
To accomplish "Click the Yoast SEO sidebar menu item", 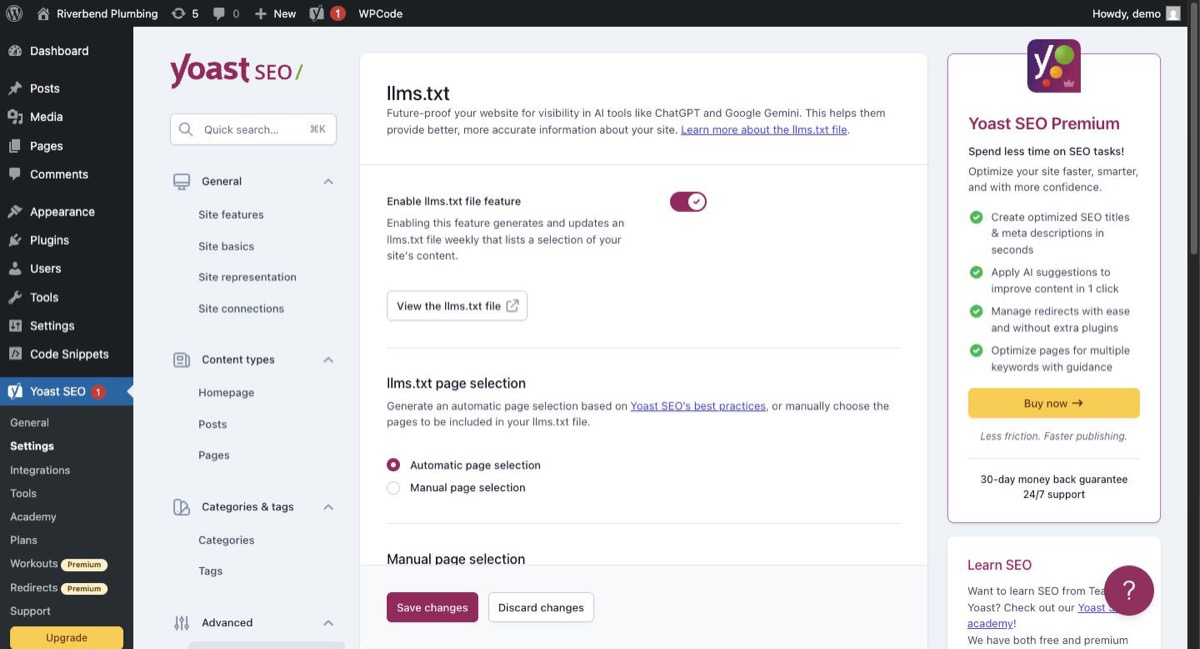I will (66, 392).
